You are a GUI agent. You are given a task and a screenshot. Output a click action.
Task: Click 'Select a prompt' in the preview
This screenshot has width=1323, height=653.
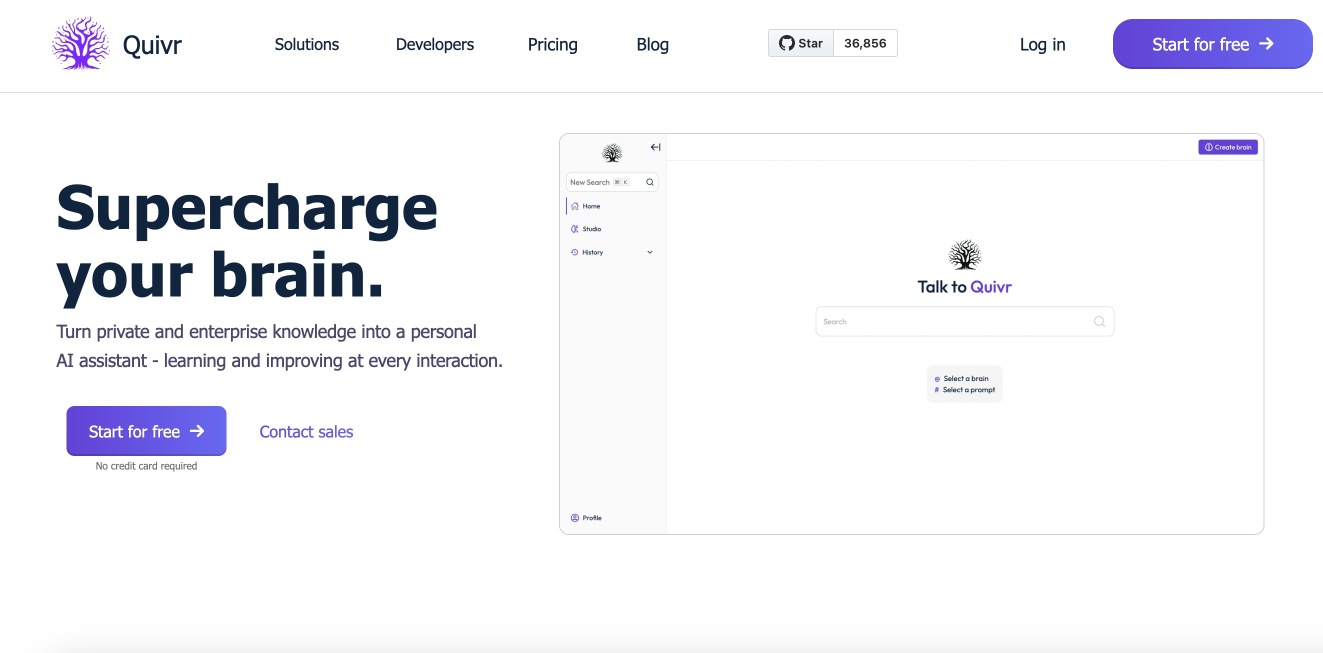(964, 390)
